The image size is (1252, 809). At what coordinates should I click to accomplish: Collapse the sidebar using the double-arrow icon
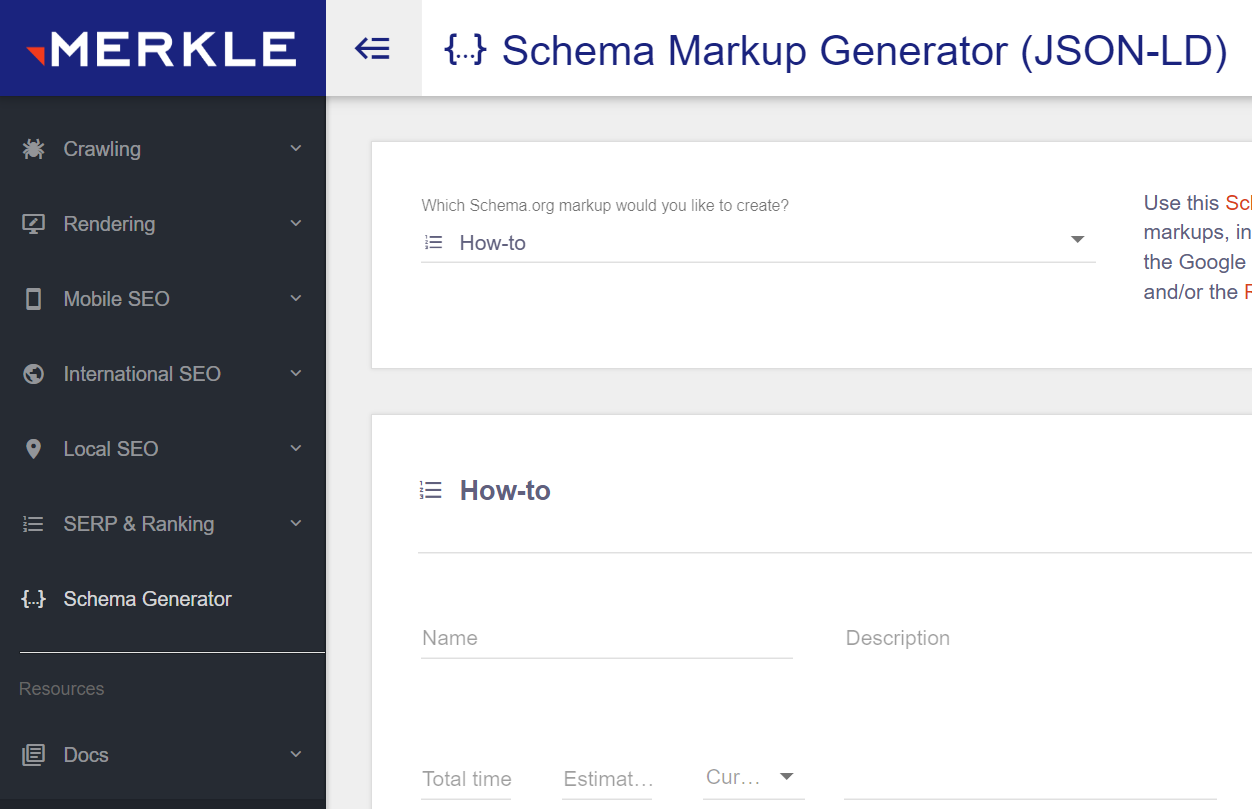point(373,48)
